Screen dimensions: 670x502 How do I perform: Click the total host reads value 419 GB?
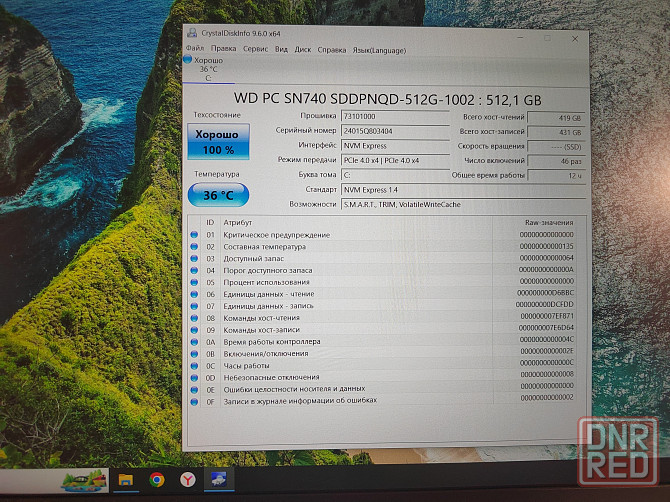click(555, 118)
